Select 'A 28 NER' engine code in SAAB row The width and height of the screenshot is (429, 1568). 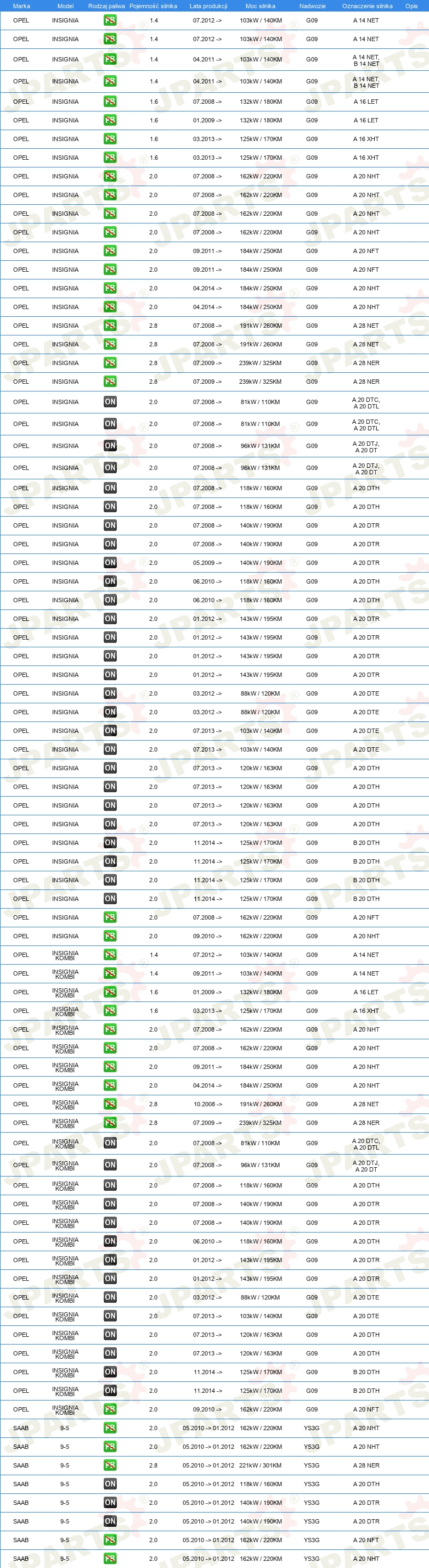(366, 1465)
